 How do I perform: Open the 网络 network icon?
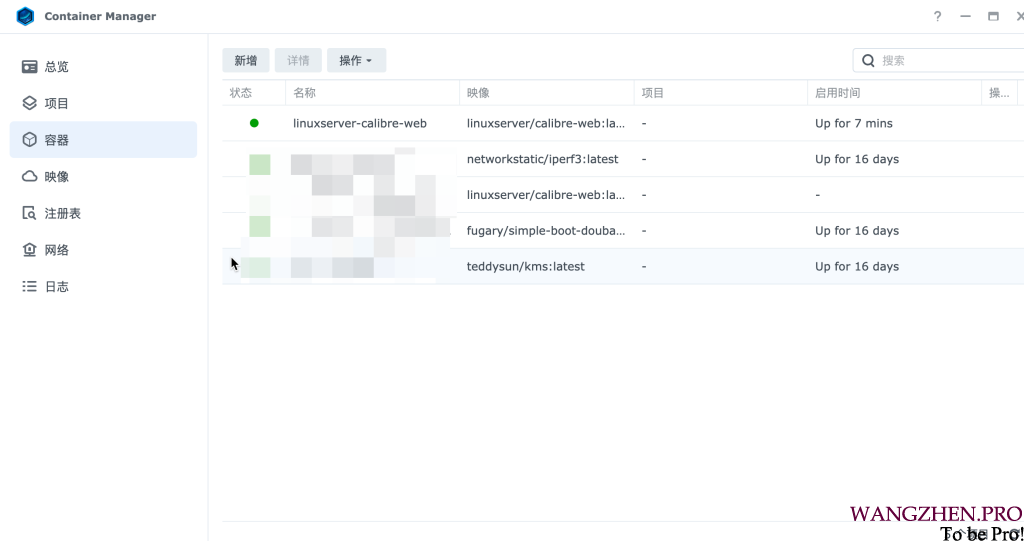pos(30,250)
